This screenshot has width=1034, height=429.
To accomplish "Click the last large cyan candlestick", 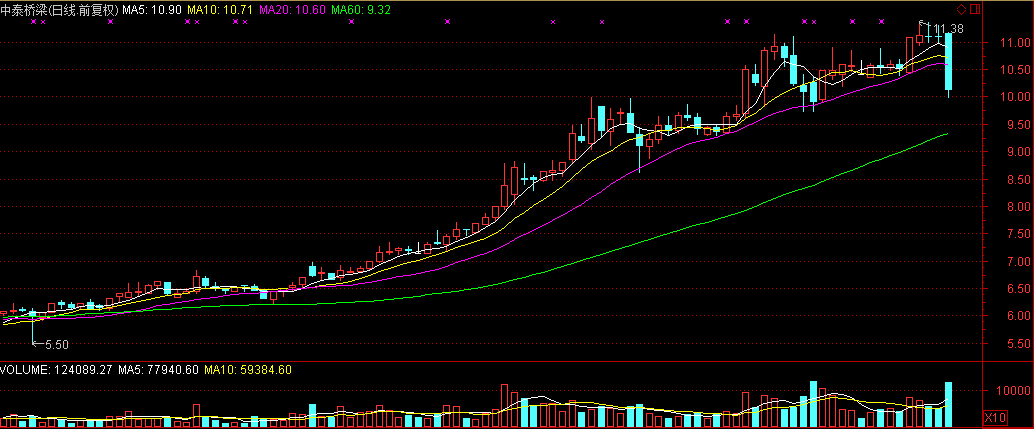I will [948, 62].
